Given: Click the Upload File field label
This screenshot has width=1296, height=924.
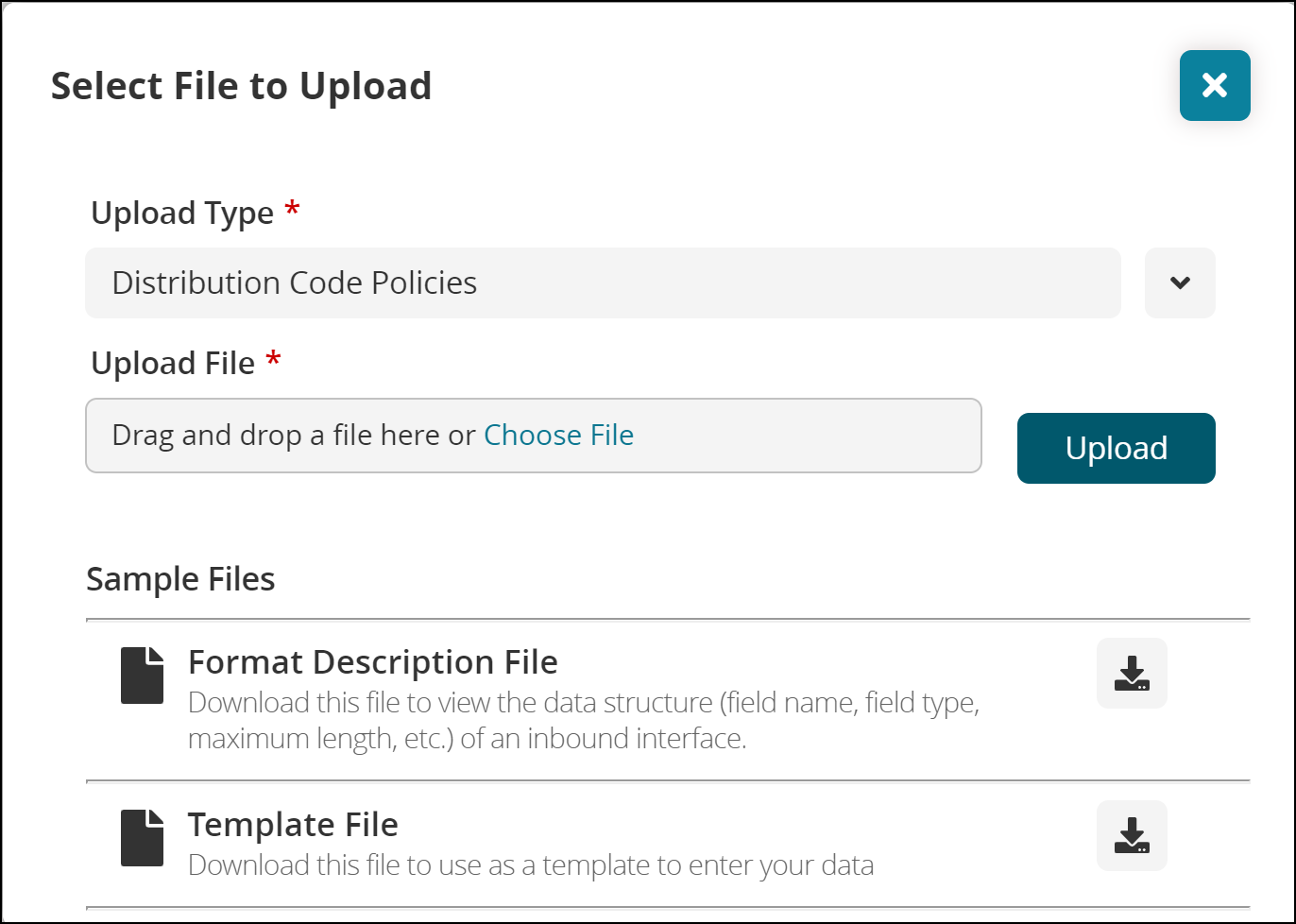Looking at the screenshot, I should click(173, 363).
